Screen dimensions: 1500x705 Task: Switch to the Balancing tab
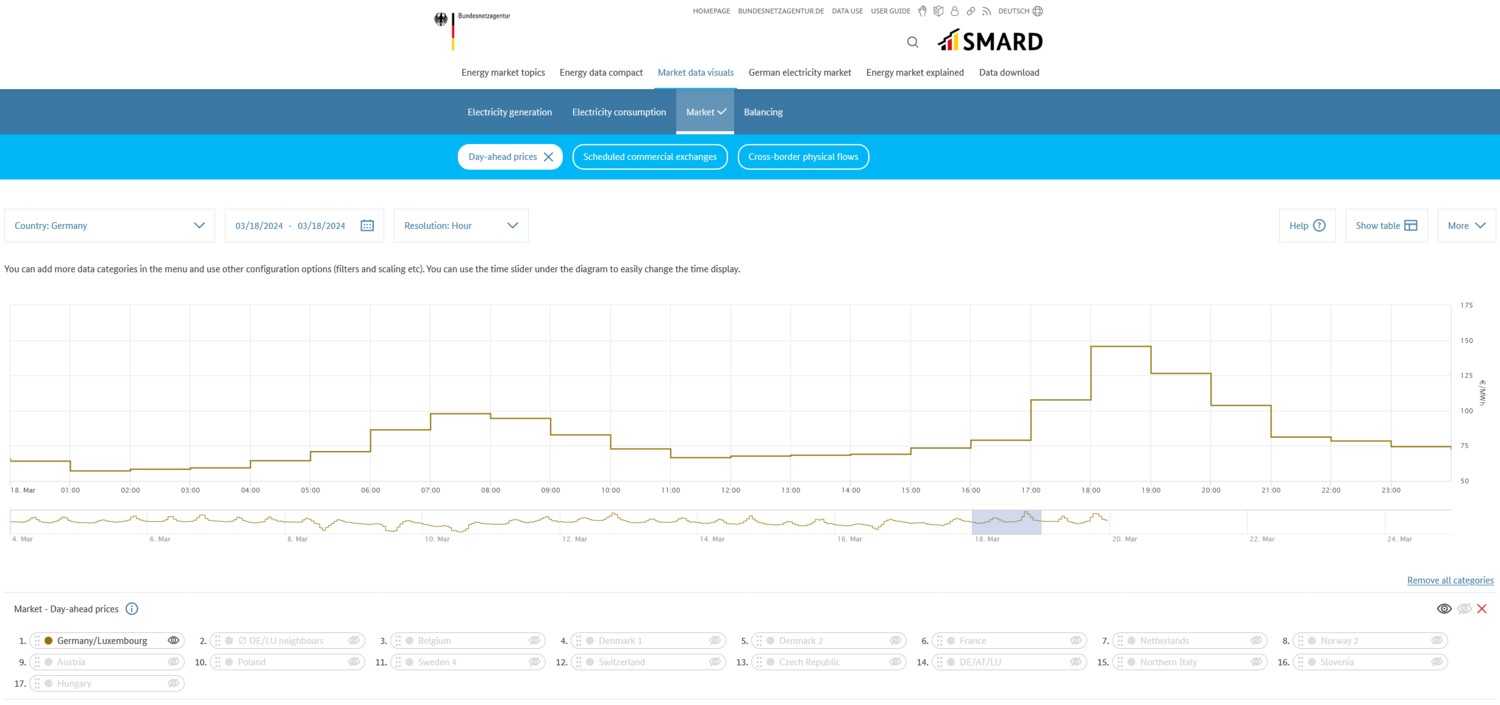tap(763, 112)
